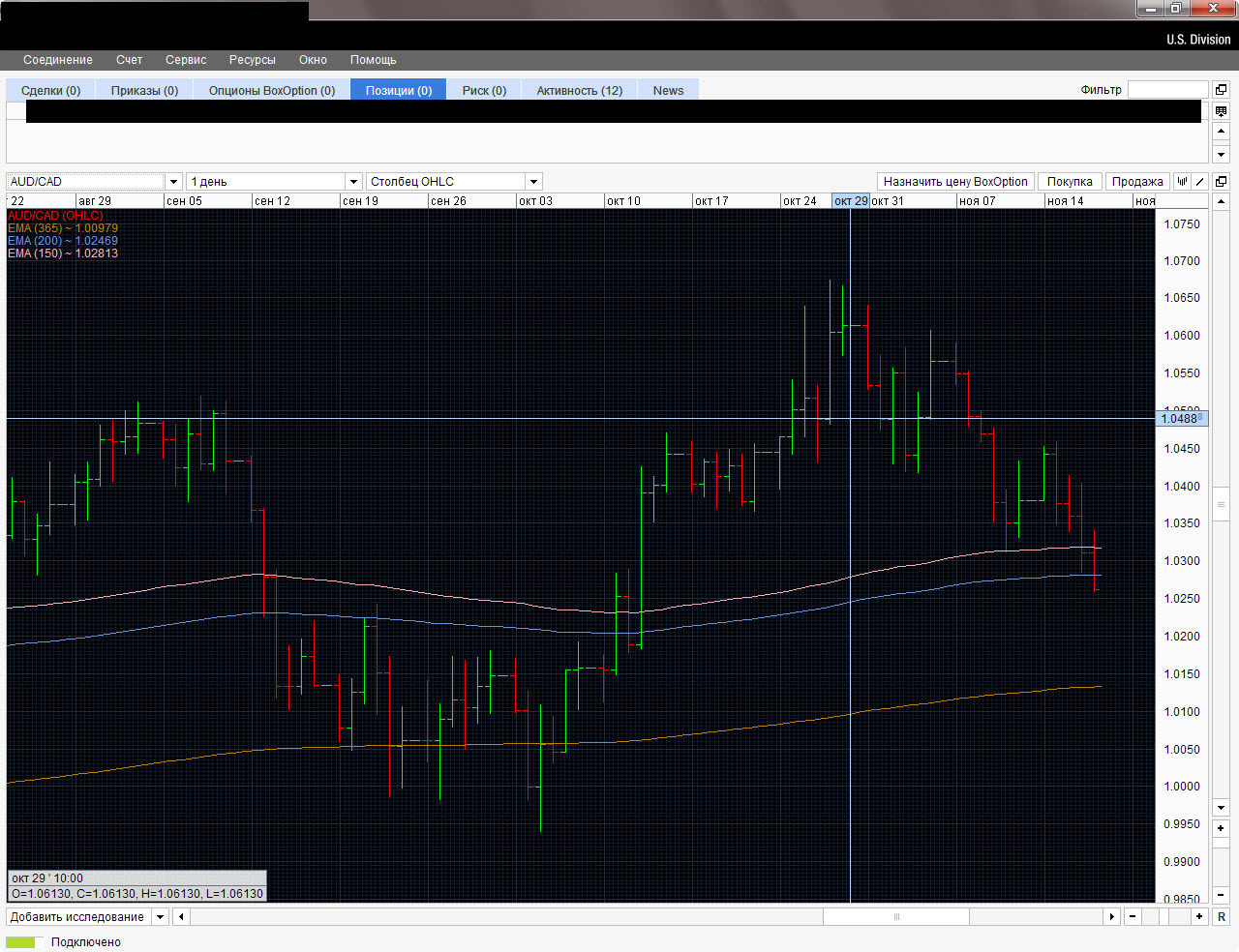Screen dimensions: 1239x952
Task: Zoom in the vertical price scale plus
Action: [1221, 828]
